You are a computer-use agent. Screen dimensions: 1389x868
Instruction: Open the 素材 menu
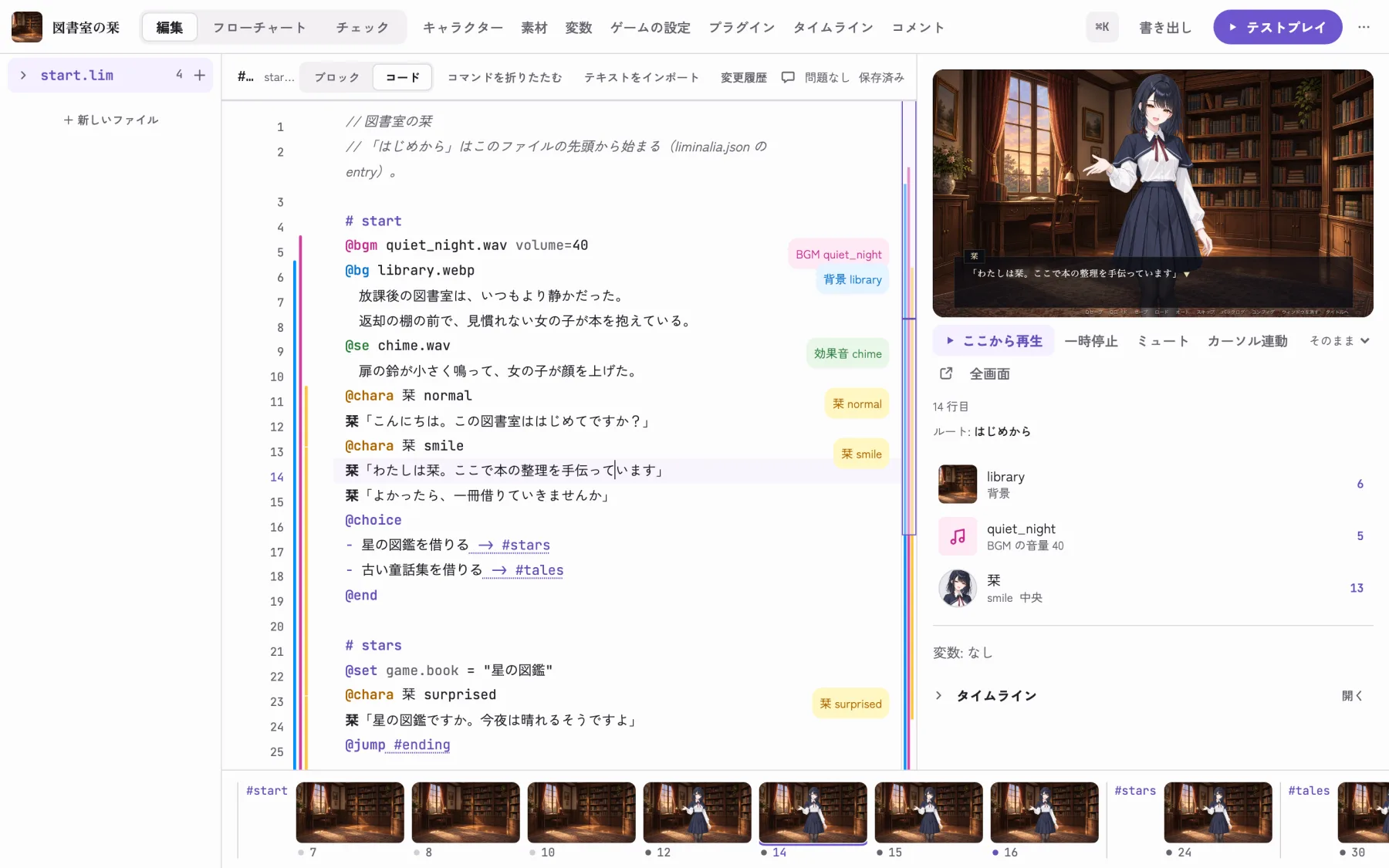click(534, 27)
